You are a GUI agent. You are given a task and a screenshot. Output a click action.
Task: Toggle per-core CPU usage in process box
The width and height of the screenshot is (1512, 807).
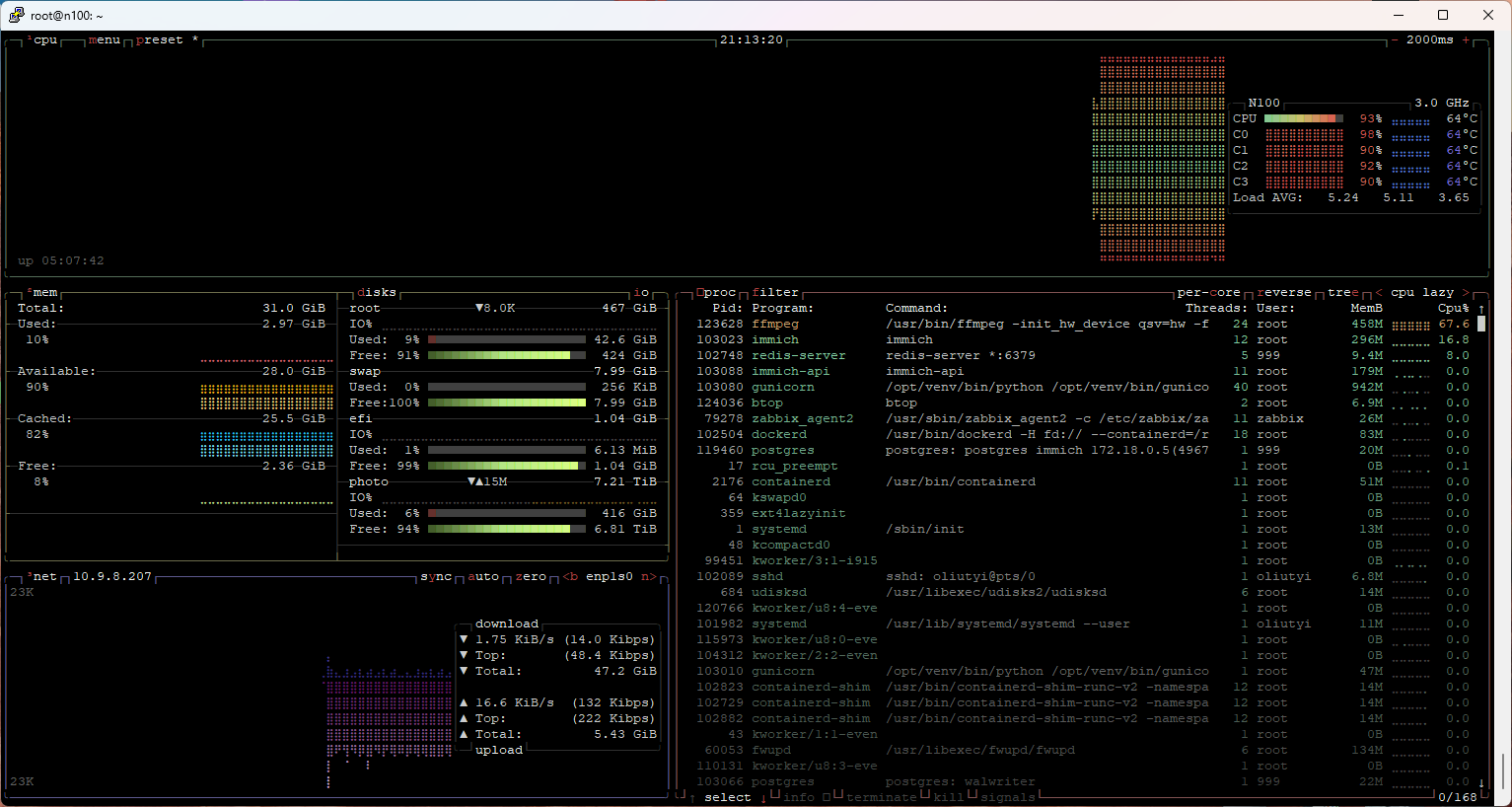(1208, 293)
